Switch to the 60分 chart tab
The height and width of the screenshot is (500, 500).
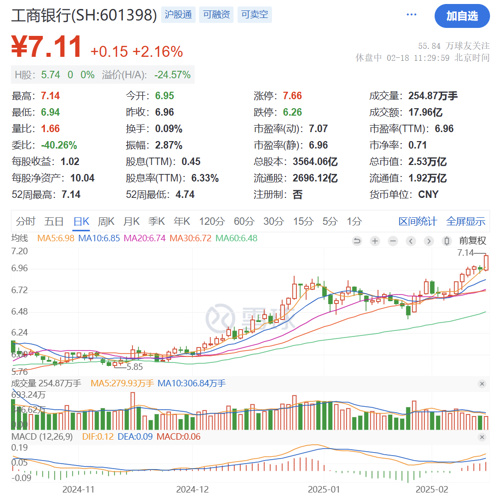[244, 221]
